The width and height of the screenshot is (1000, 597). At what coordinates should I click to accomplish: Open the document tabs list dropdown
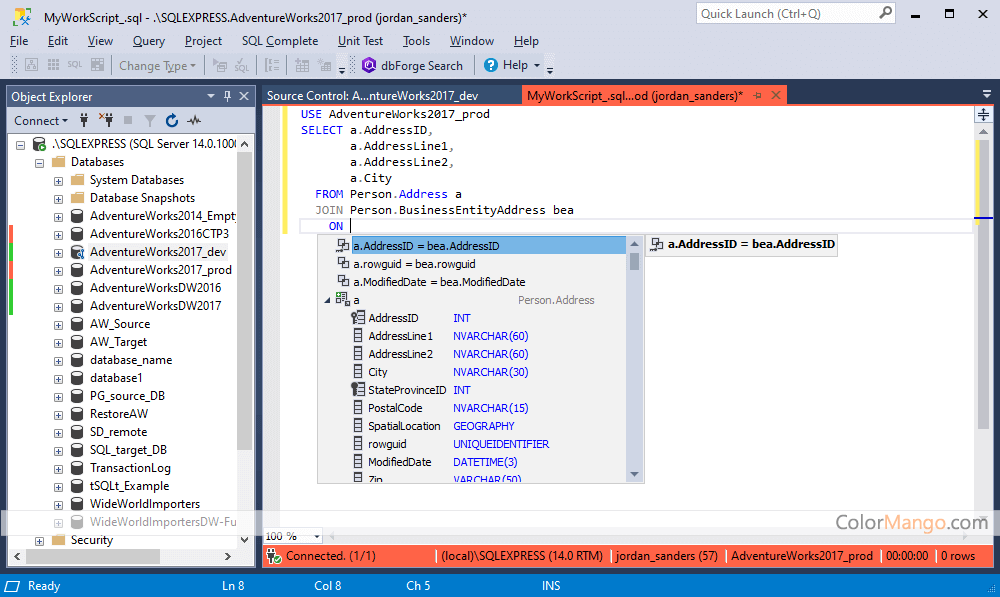pos(987,95)
